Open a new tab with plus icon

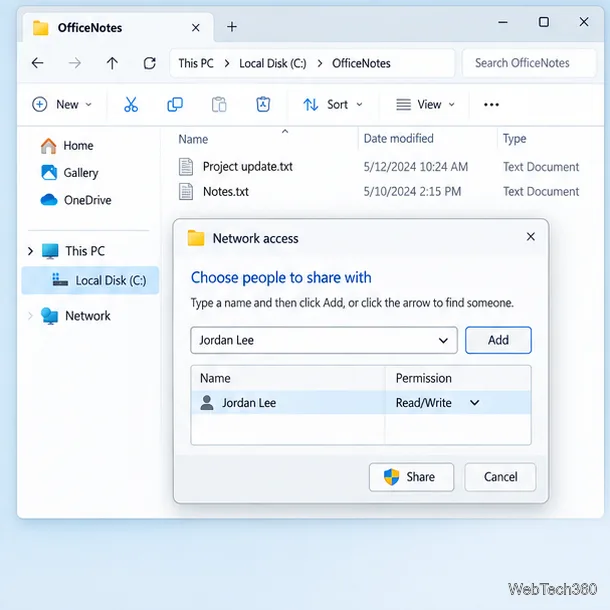[232, 27]
